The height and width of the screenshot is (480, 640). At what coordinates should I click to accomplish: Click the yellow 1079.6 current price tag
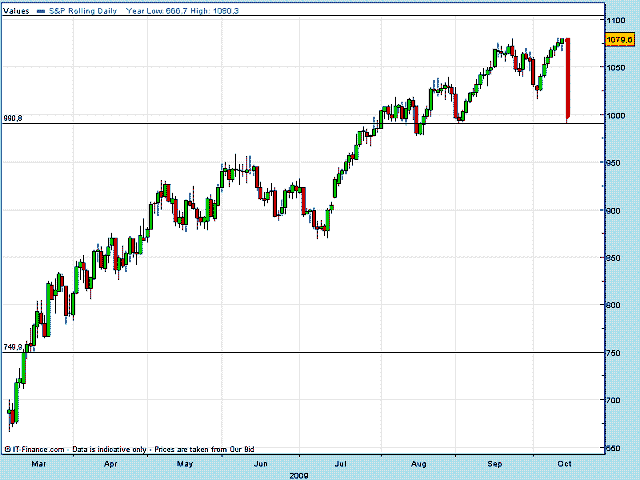tap(620, 40)
